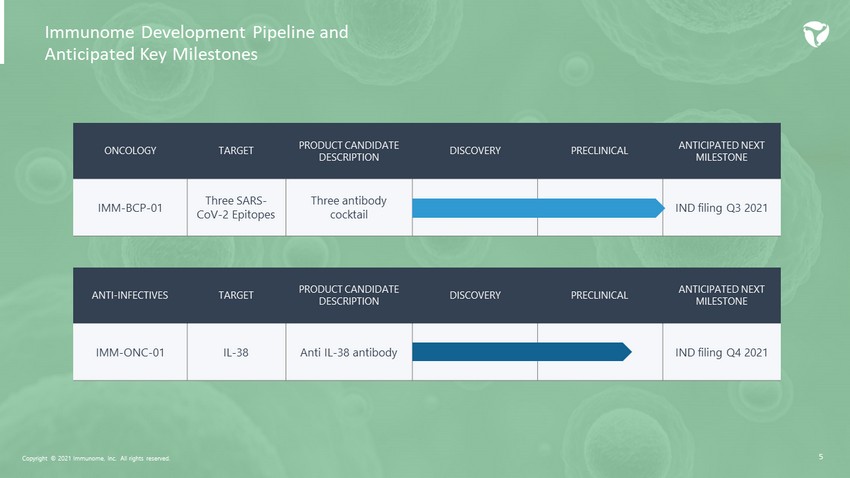Click IND filing Q3 2021 milestone
The width and height of the screenshot is (850, 478).
click(x=721, y=208)
